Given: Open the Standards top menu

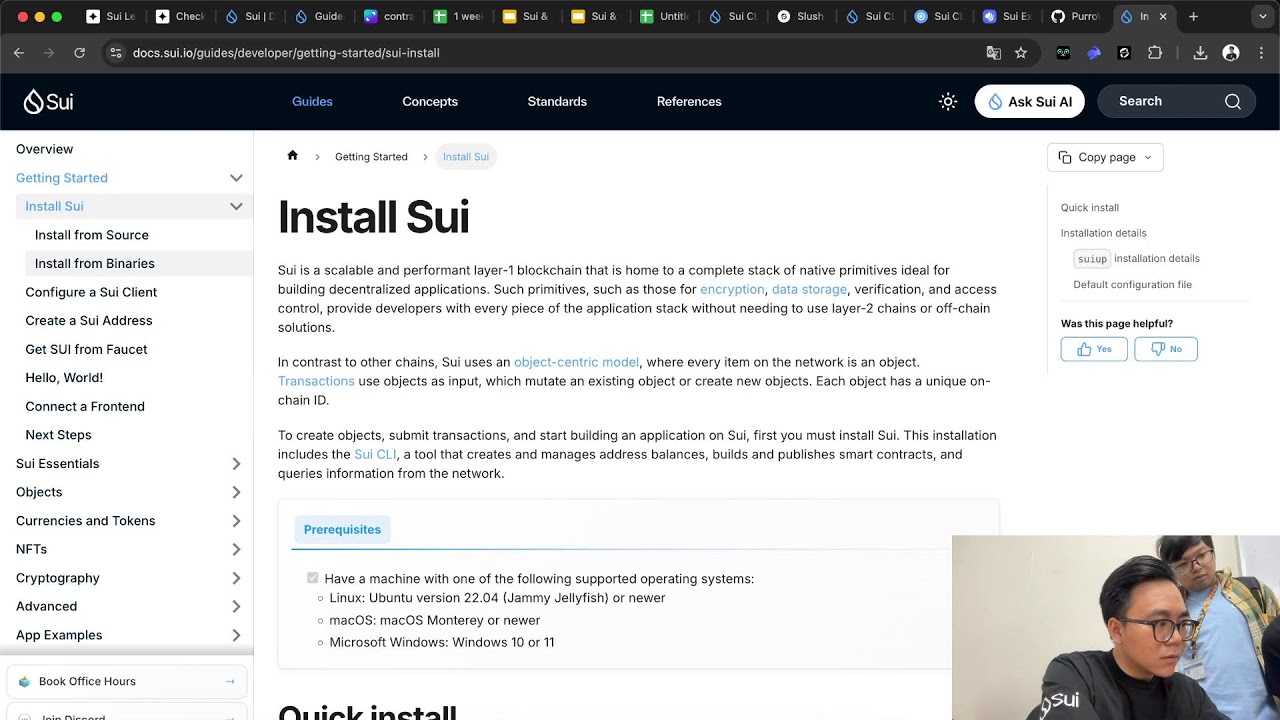Looking at the screenshot, I should [557, 101].
